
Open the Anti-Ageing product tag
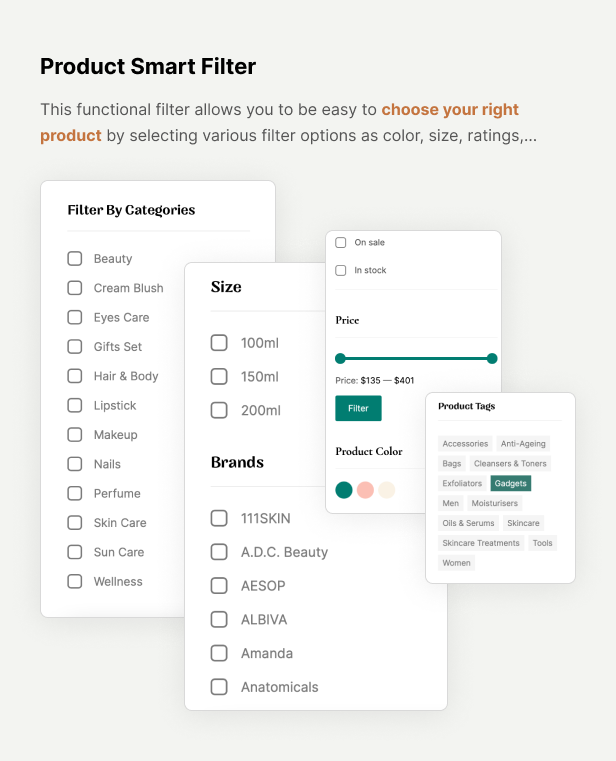pos(523,444)
